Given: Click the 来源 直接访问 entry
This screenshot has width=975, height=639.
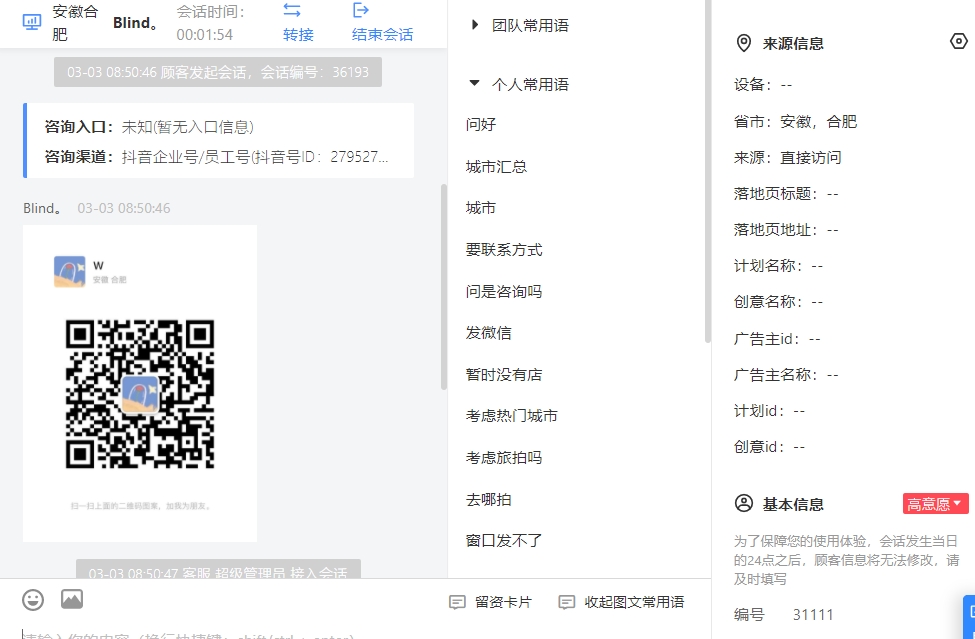Looking at the screenshot, I should click(x=788, y=158).
